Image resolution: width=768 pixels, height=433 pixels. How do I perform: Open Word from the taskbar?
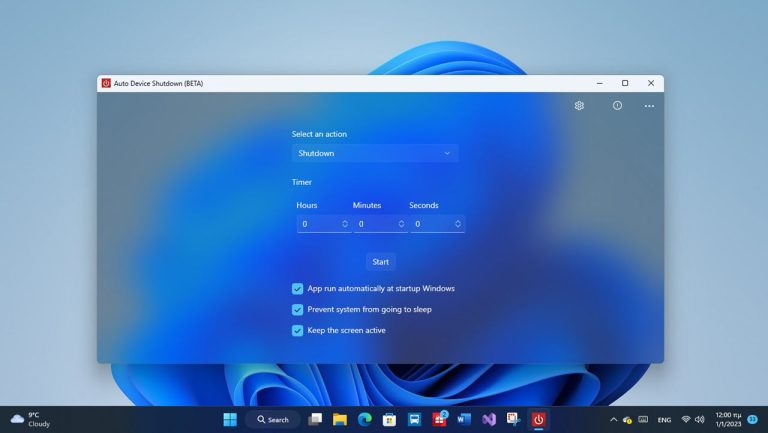click(464, 419)
